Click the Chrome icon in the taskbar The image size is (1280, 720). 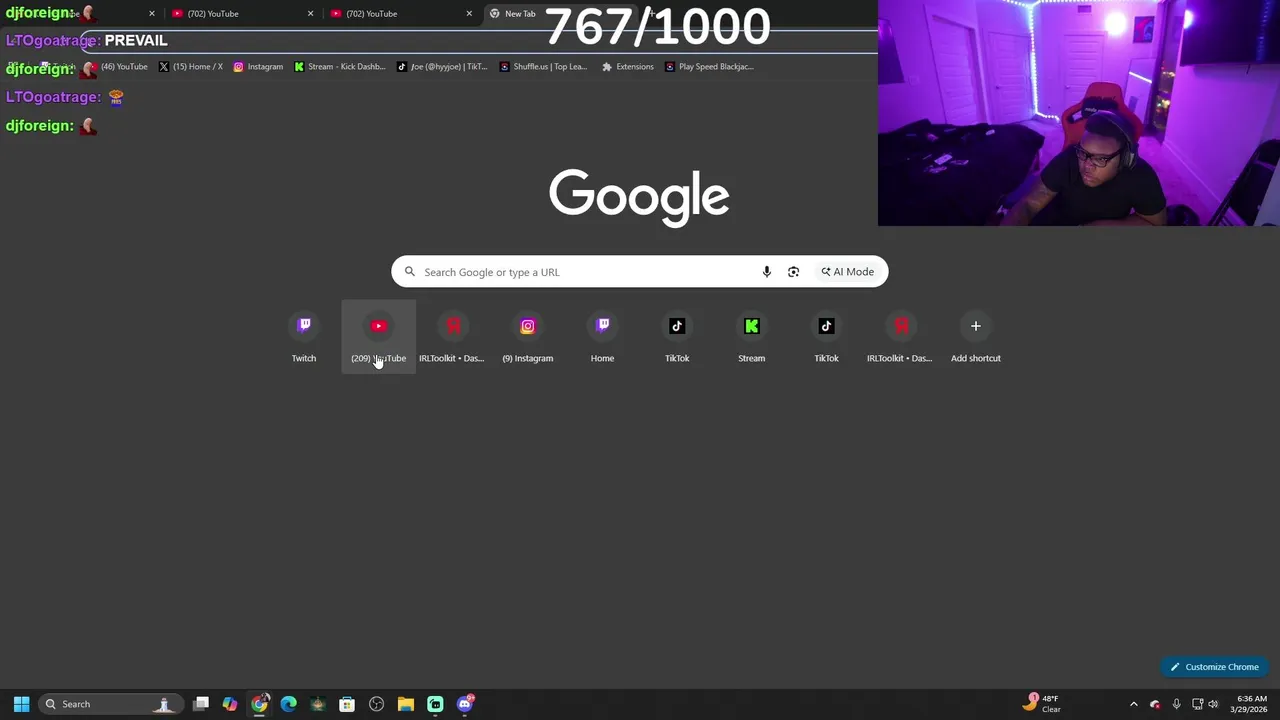(259, 704)
